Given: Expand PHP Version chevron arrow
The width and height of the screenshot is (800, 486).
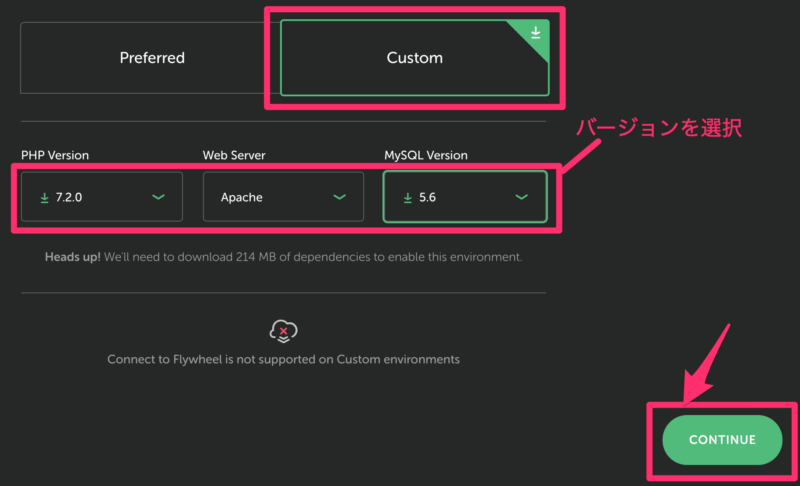Looking at the screenshot, I should click(x=158, y=197).
